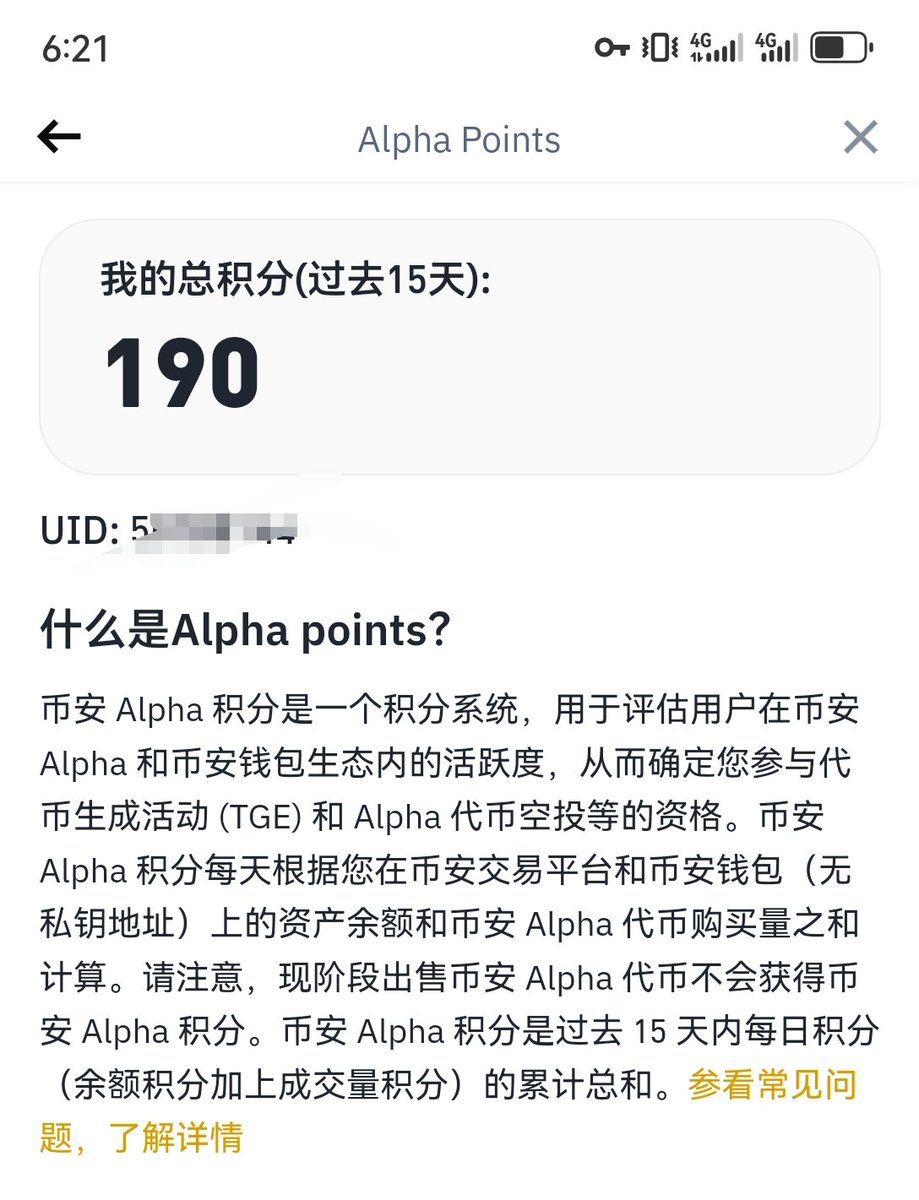Close the Alpha Points page with X
Image resolution: width=919 pixels, height=1200 pixels.
pyautogui.click(x=860, y=137)
